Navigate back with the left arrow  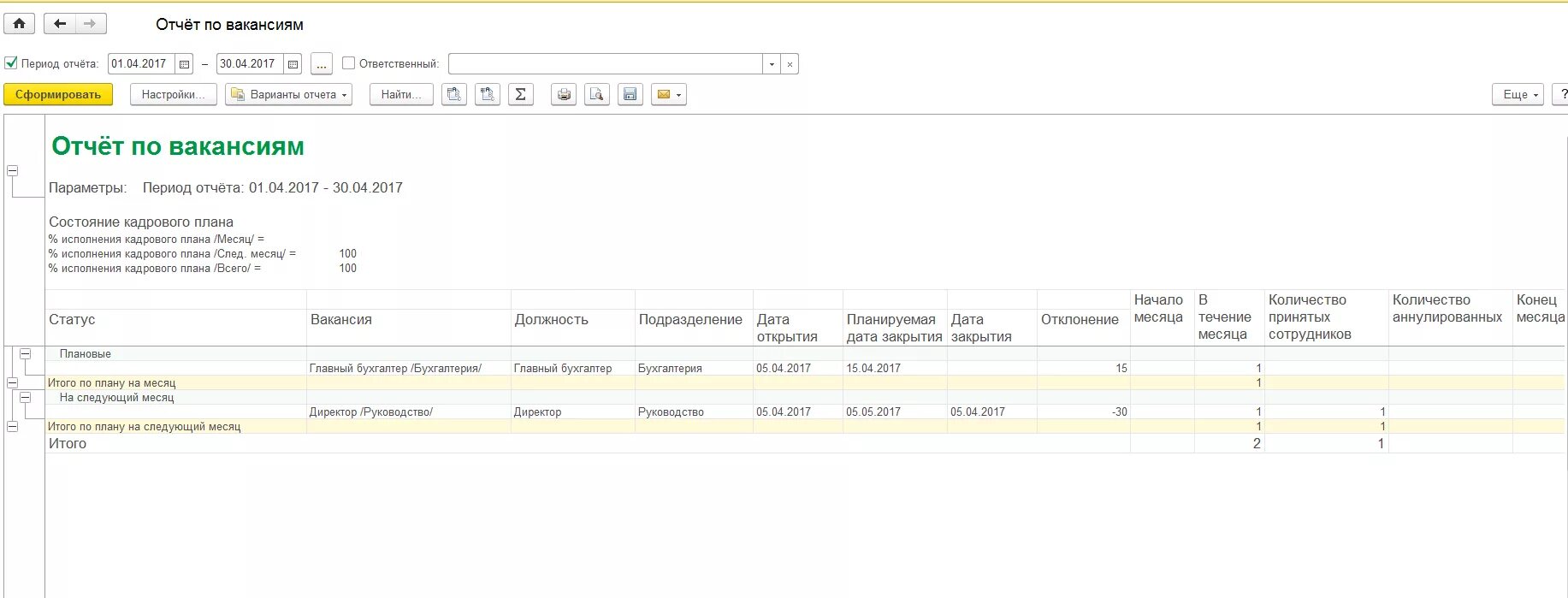(x=60, y=24)
